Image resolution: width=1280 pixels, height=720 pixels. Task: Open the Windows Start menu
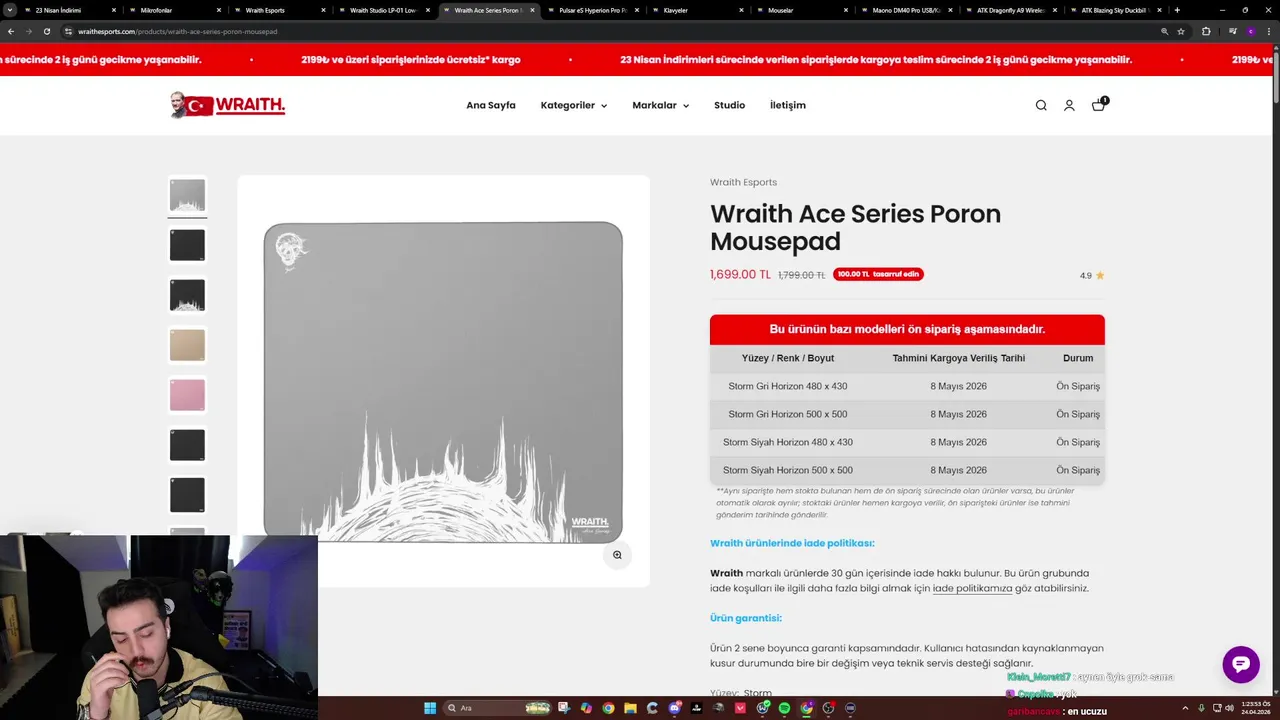tap(430, 708)
